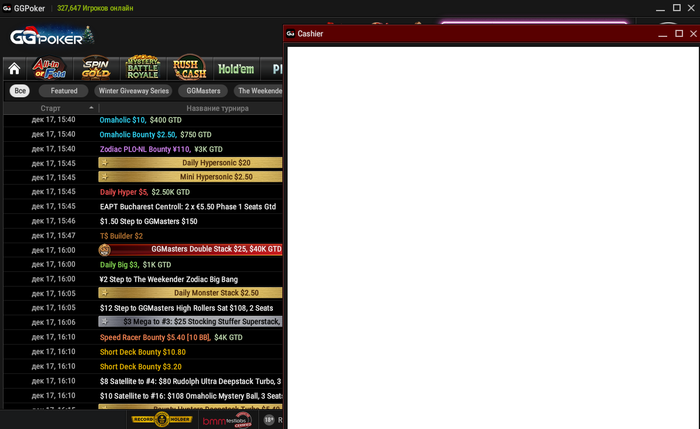Switch to the Hold'em tab
This screenshot has width=700, height=429.
coord(236,69)
